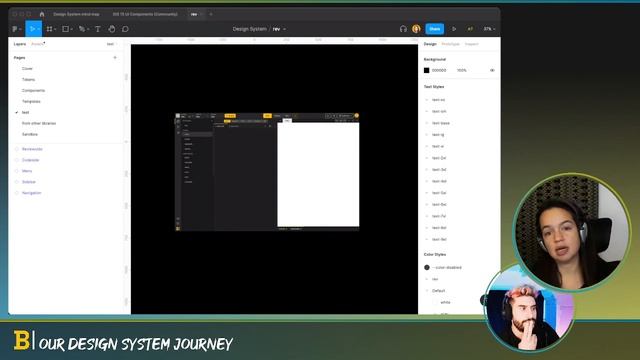Expand the text-base style group
The width and height of the screenshot is (640, 360).
[x=427, y=123]
